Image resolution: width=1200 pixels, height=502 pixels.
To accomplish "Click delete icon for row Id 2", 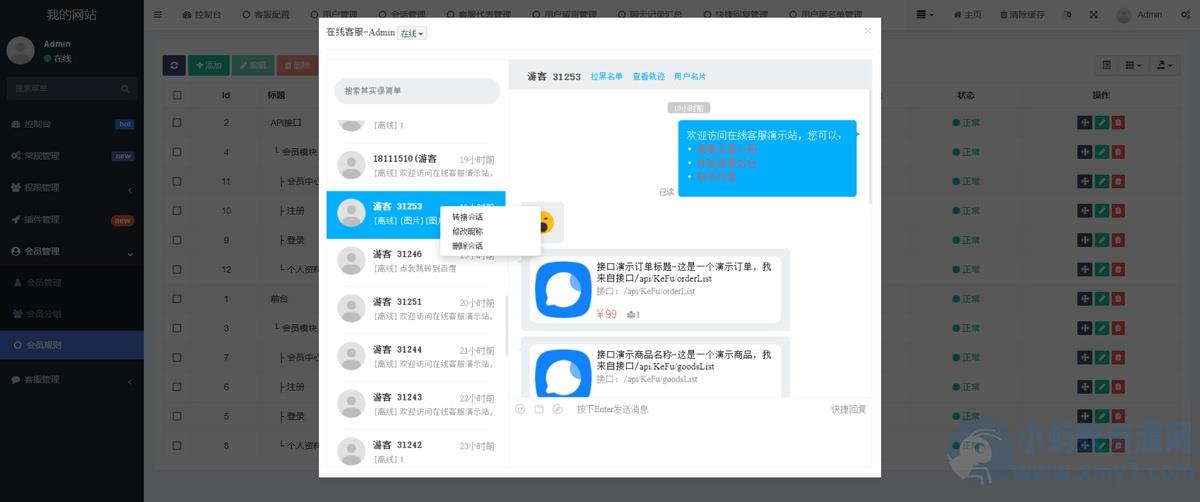I will pos(1118,123).
